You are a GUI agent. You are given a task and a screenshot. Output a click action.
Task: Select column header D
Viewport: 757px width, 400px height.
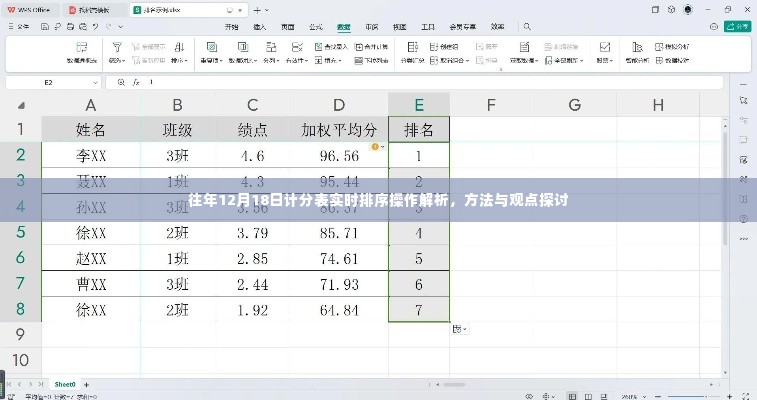point(339,105)
